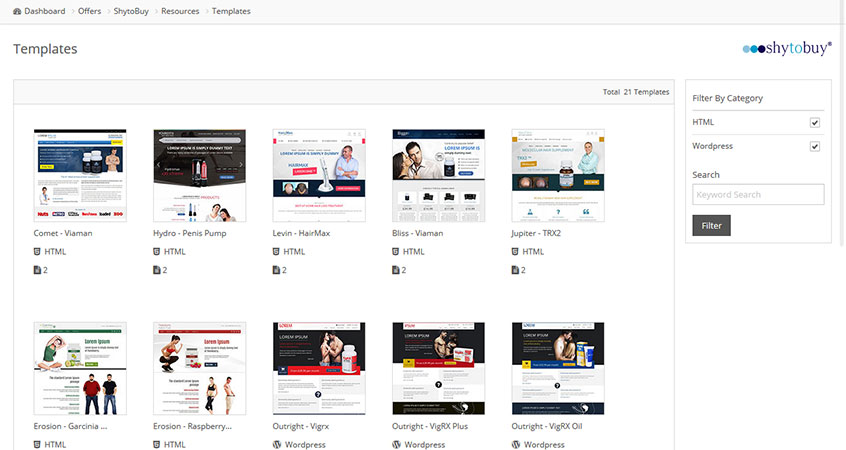
Task: Open Outright - VigRX Plus template thumbnail
Action: click(x=439, y=369)
